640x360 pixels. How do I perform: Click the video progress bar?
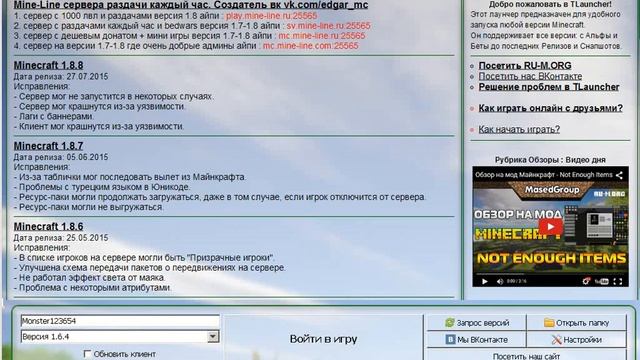(550, 274)
